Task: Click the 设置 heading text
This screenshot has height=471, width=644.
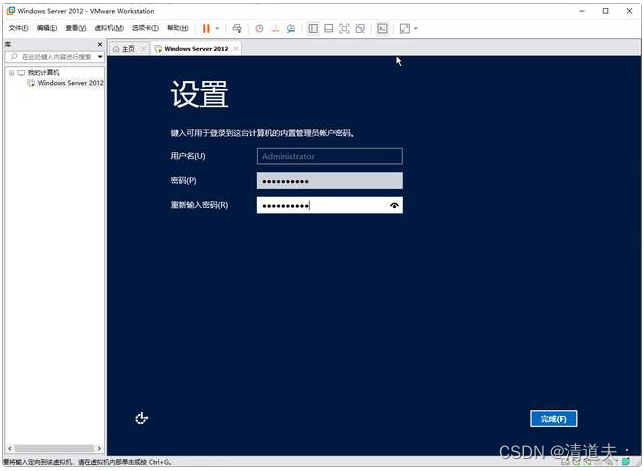Action: pyautogui.click(x=199, y=94)
